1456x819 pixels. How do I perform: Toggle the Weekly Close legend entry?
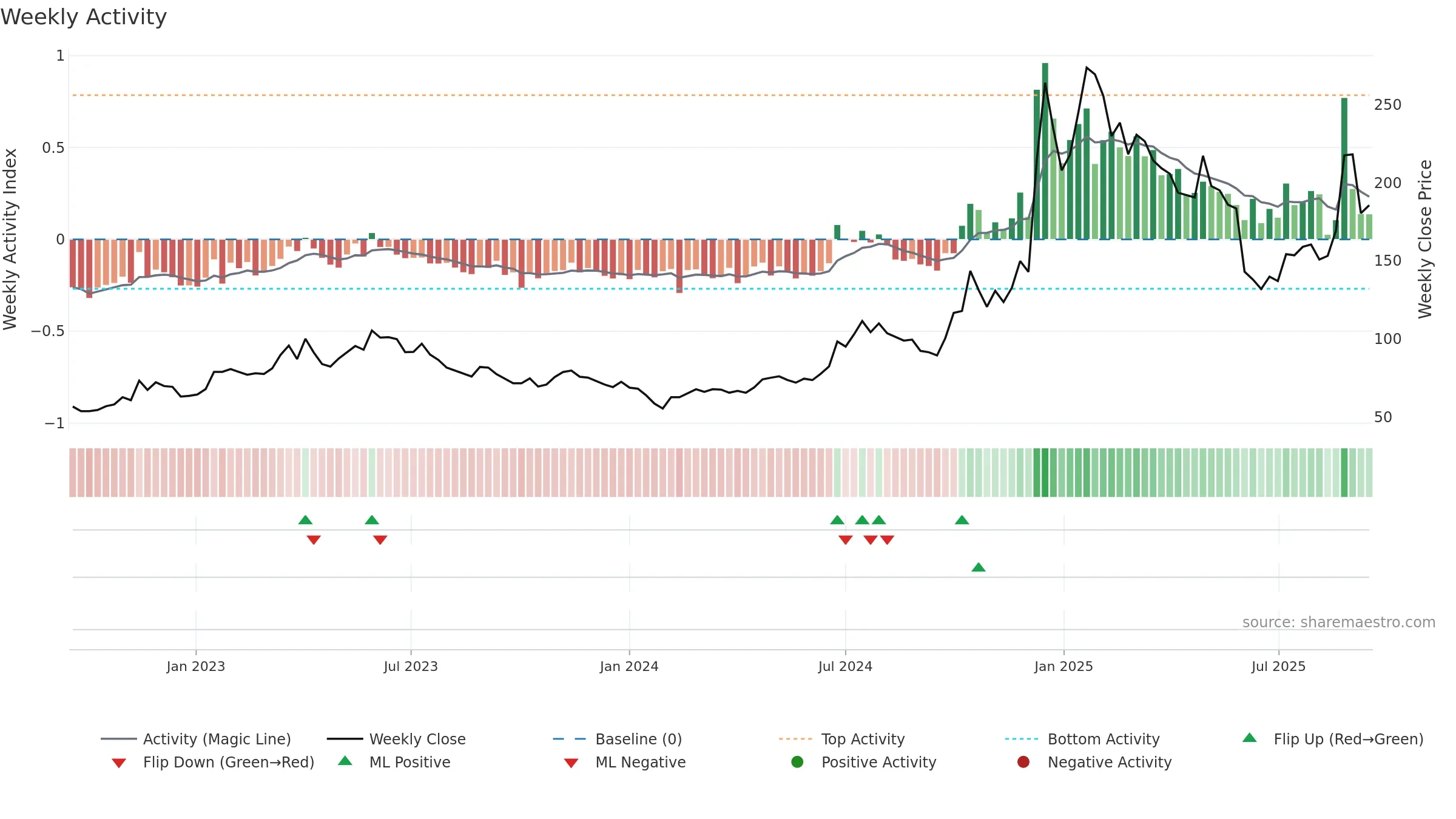click(396, 739)
